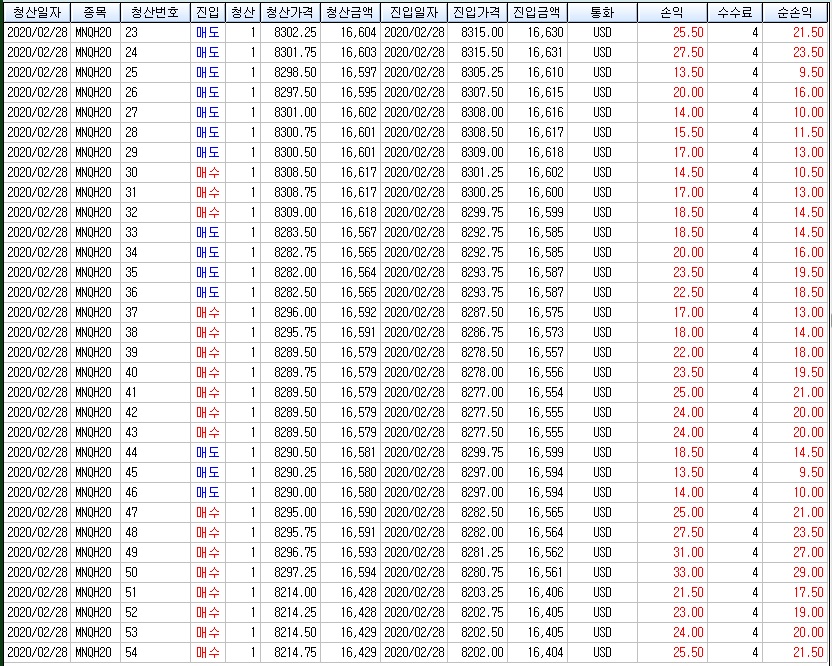Click the 종목 column header
Image resolution: width=832 pixels, height=666 pixels.
(95, 12)
